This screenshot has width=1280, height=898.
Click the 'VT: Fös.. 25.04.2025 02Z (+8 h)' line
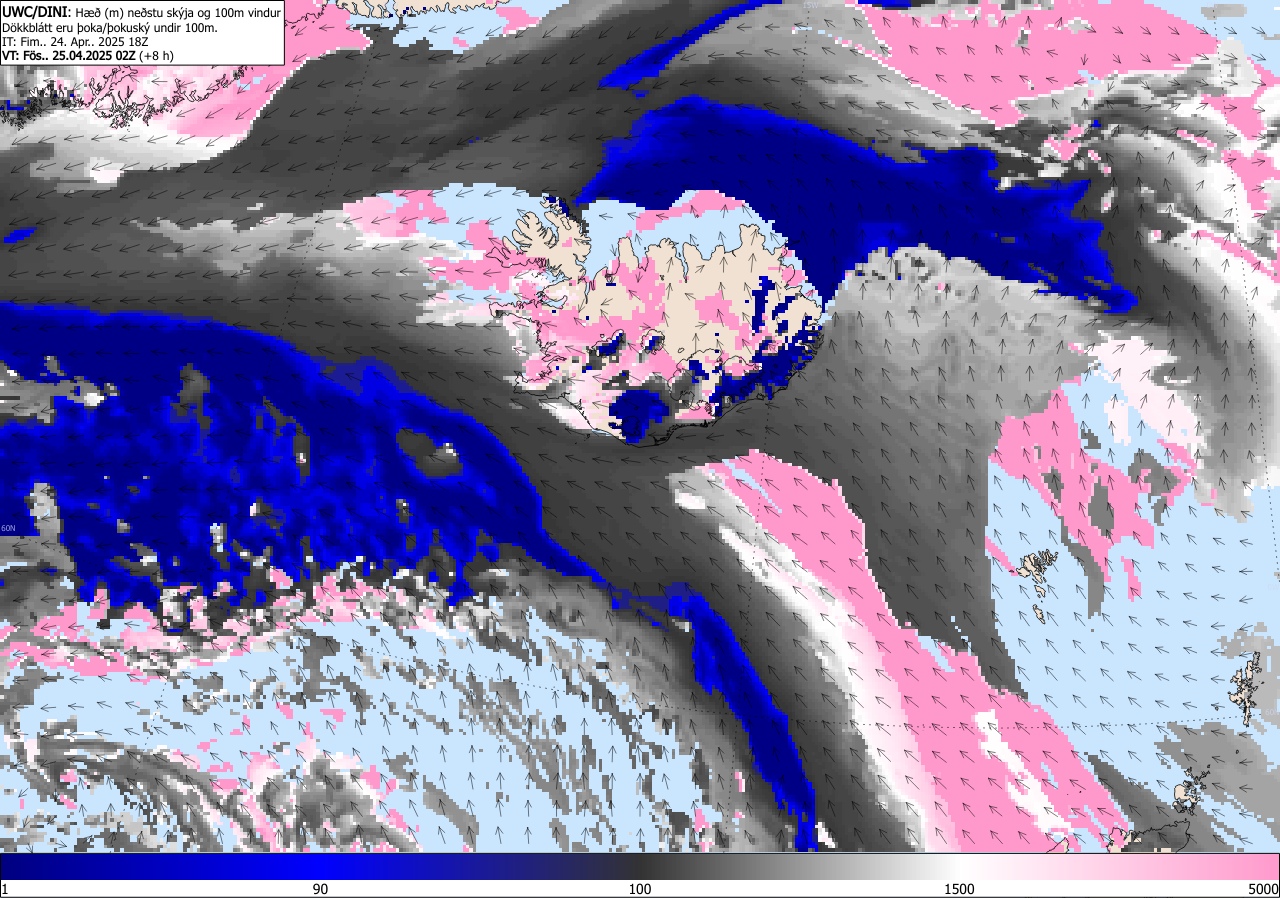pyautogui.click(x=88, y=56)
